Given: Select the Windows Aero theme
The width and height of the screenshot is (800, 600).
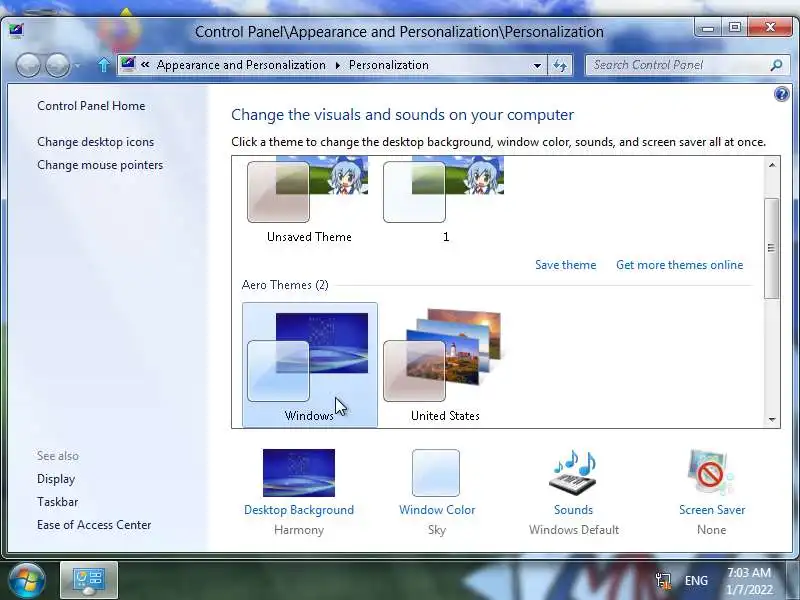Looking at the screenshot, I should 310,364.
